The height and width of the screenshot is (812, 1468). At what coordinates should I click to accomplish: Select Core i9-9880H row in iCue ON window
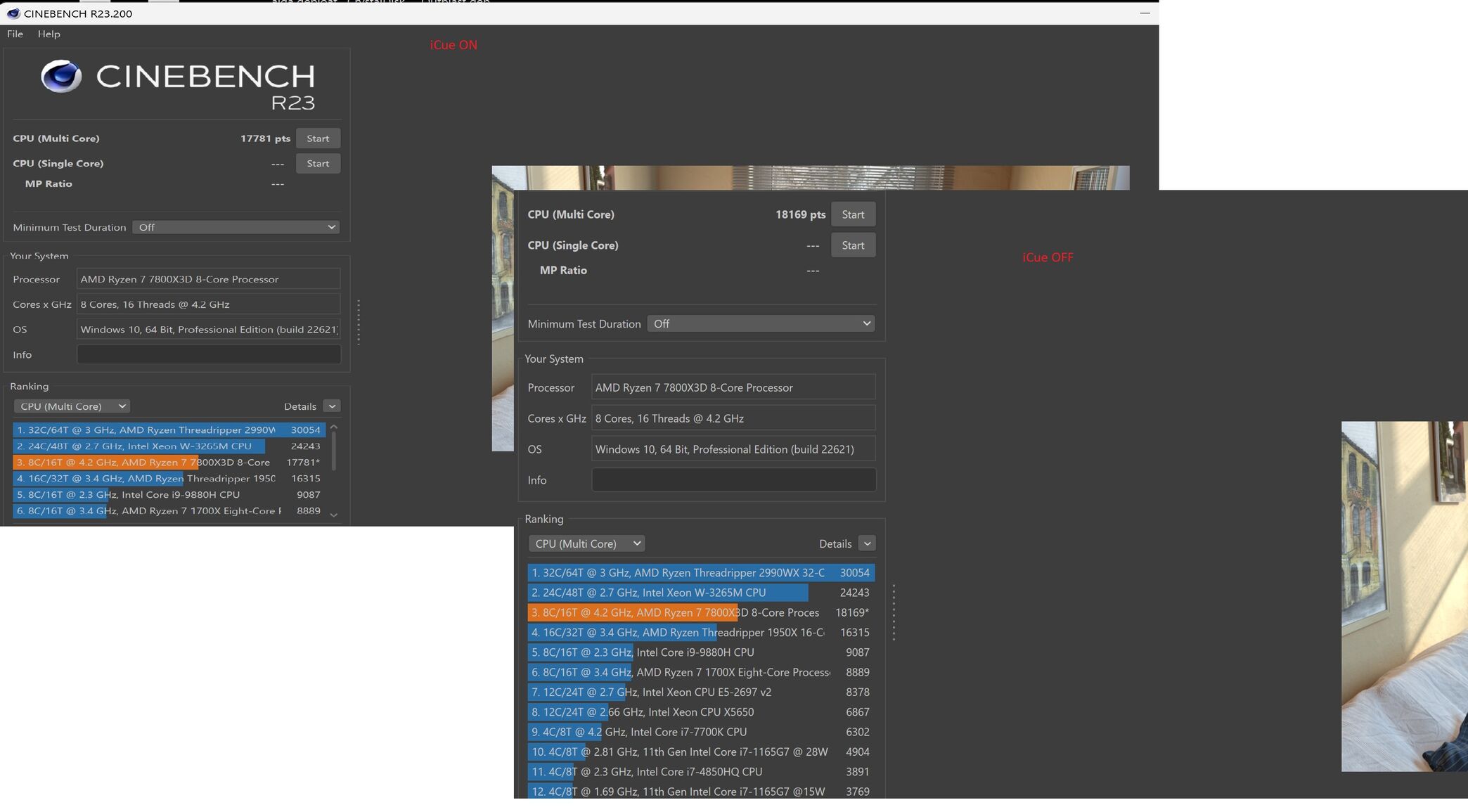pyautogui.click(x=169, y=494)
